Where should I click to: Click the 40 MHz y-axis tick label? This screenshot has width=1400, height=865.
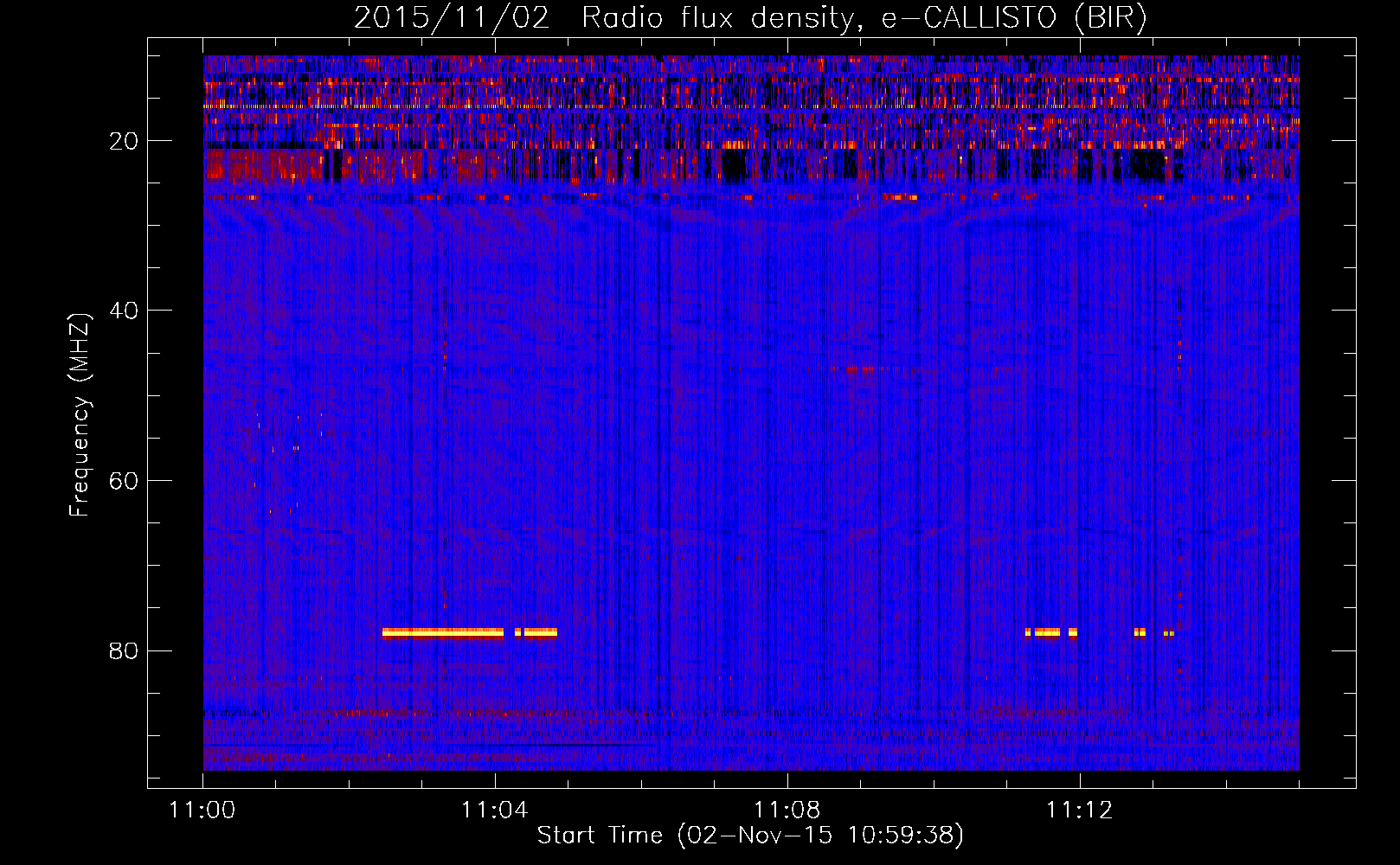pyautogui.click(x=124, y=311)
